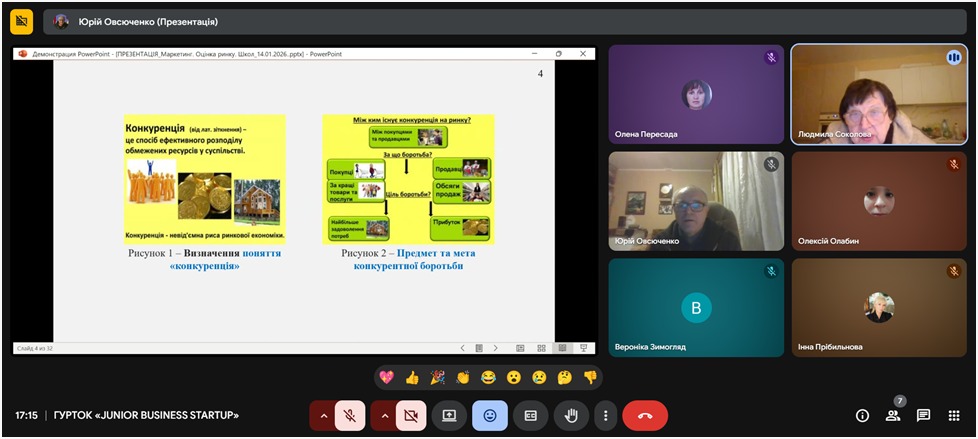This screenshot has width=978, height=439.
Task: Expand video settings arrow beside camera
Action: (x=384, y=415)
